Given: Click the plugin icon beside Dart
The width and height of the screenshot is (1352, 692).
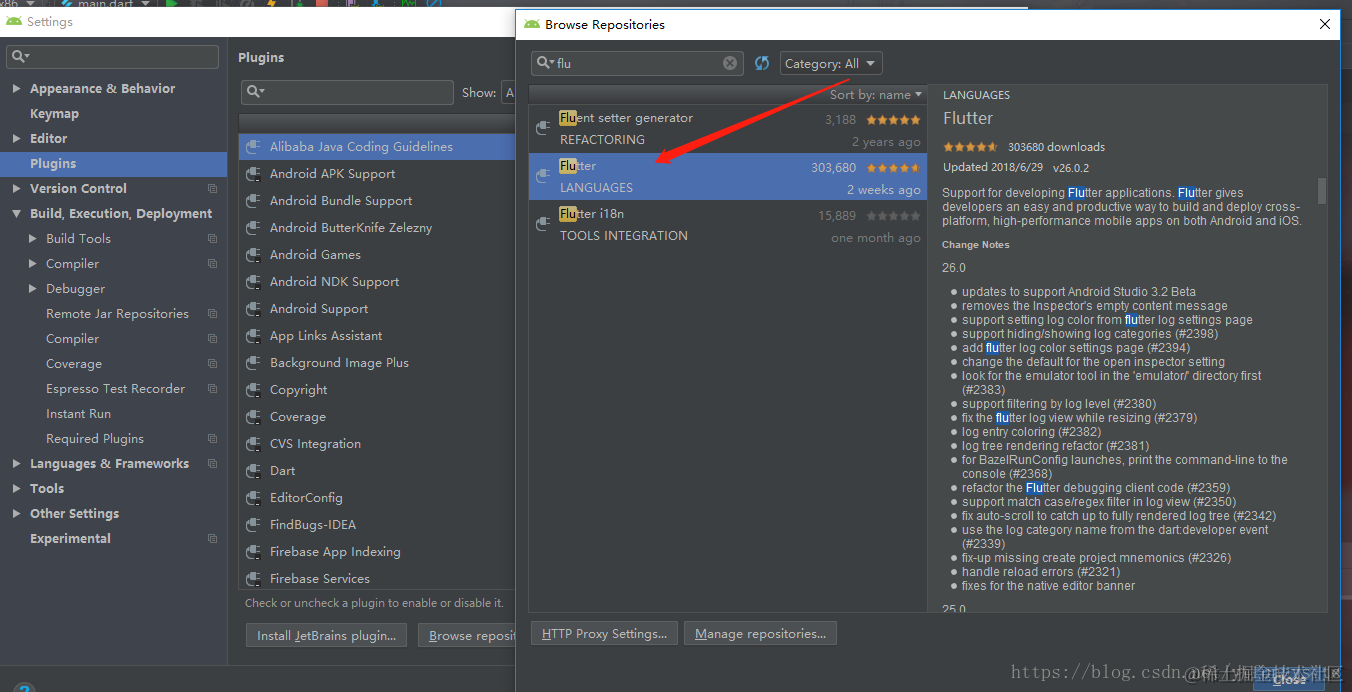Looking at the screenshot, I should (254, 471).
